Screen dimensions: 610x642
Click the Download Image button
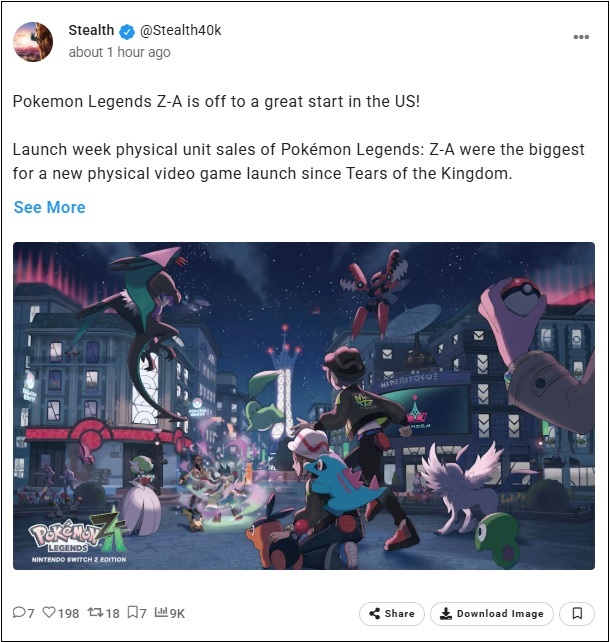(492, 613)
